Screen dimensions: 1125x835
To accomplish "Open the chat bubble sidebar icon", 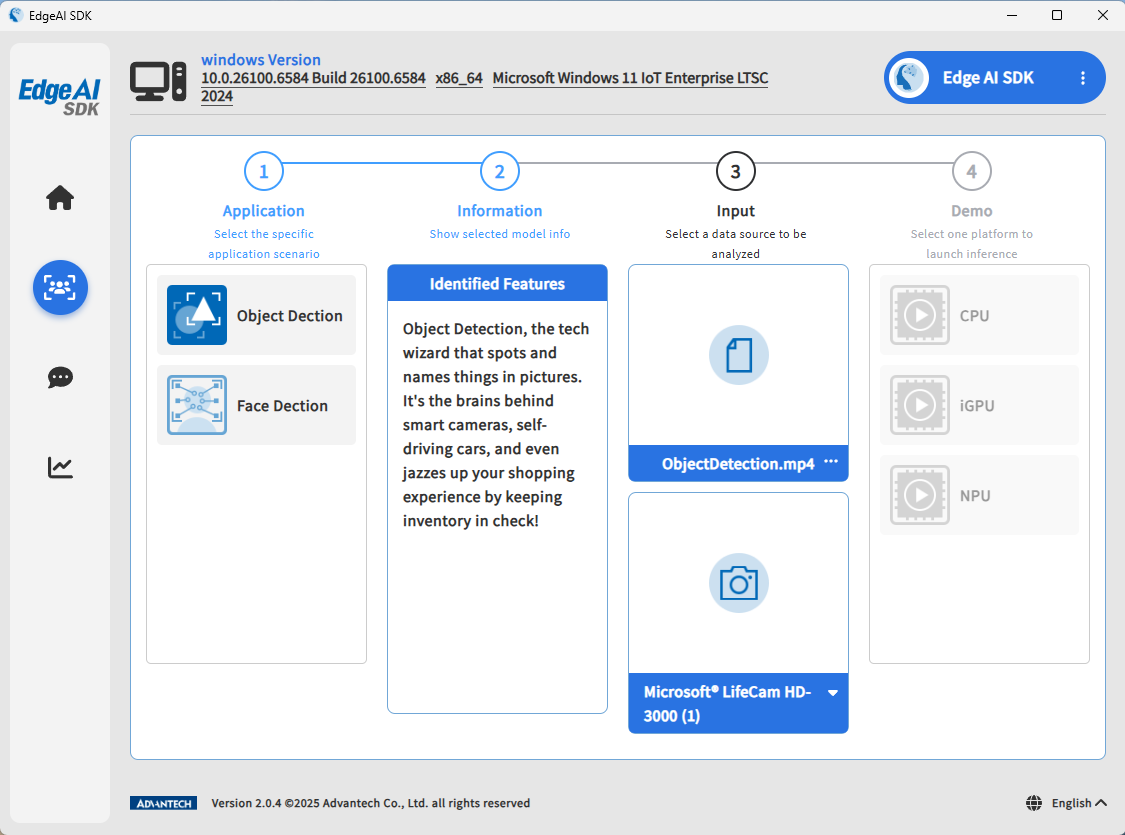I will point(60,377).
